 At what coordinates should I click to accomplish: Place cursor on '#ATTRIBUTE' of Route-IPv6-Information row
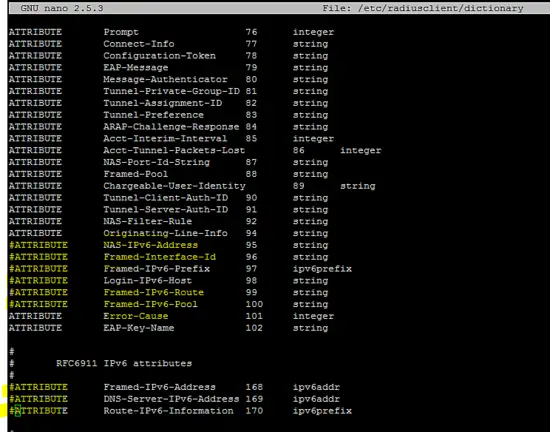[x=39, y=411]
